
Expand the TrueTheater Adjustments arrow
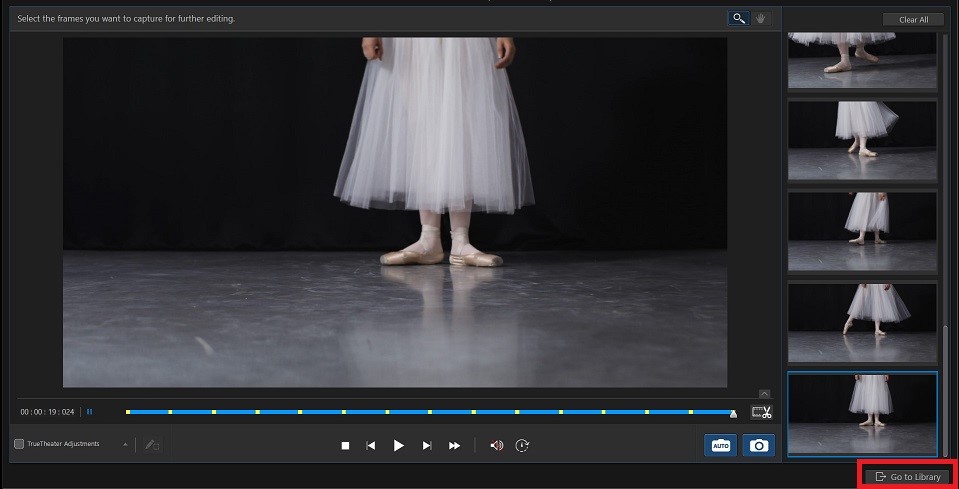click(125, 444)
